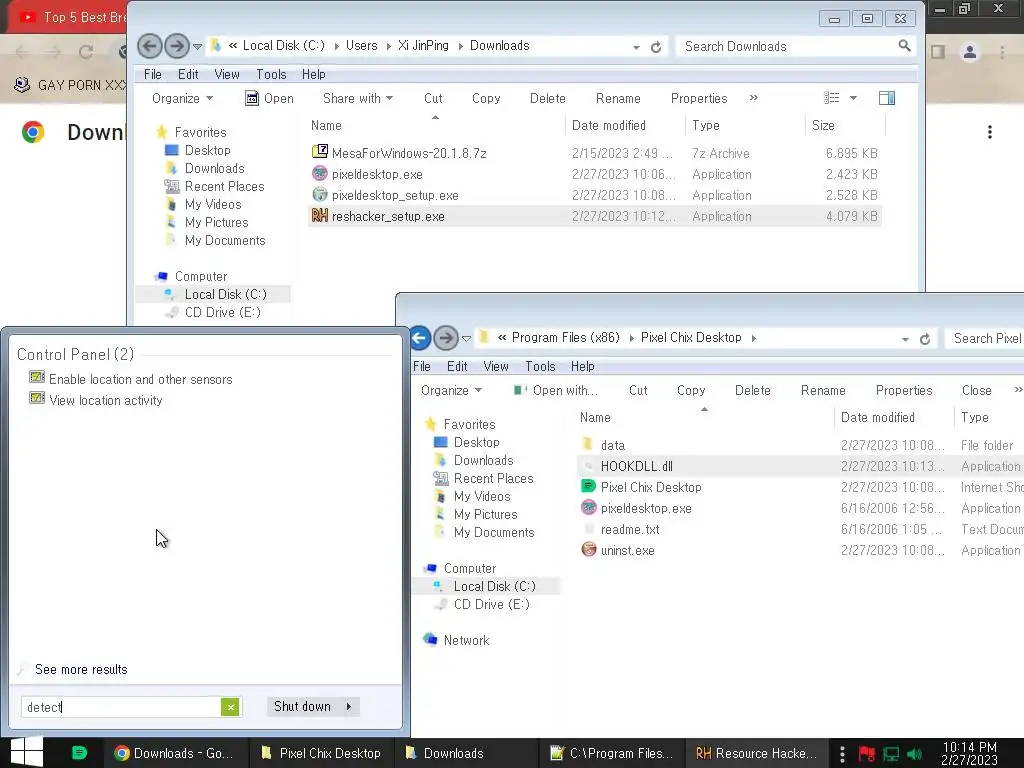Select HOOKDLL.dll file
The height and width of the screenshot is (768, 1024).
tap(636, 466)
